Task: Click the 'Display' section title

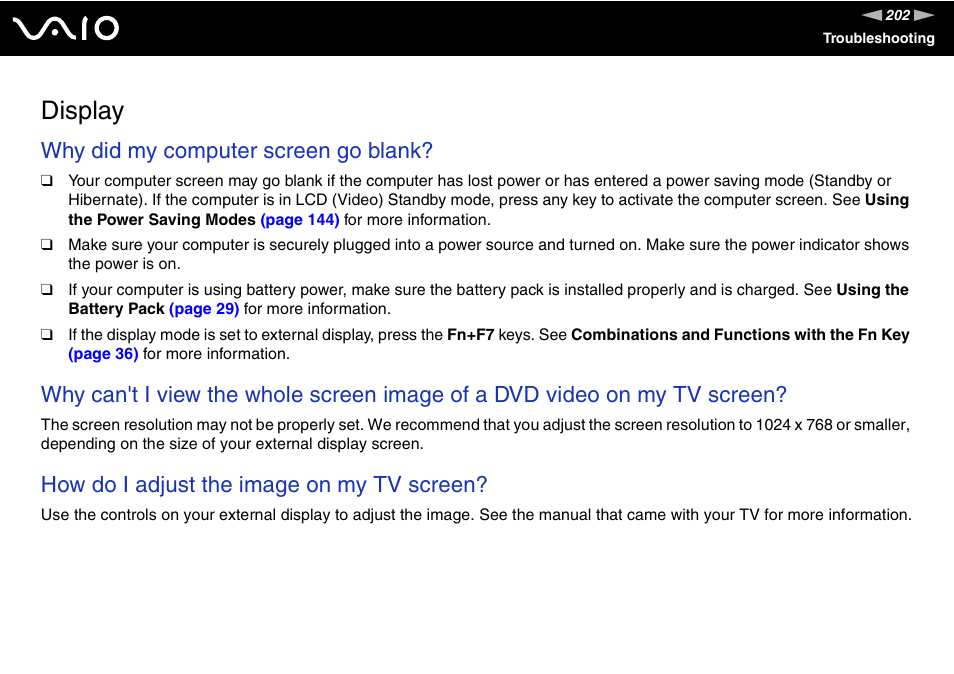Action: (83, 111)
